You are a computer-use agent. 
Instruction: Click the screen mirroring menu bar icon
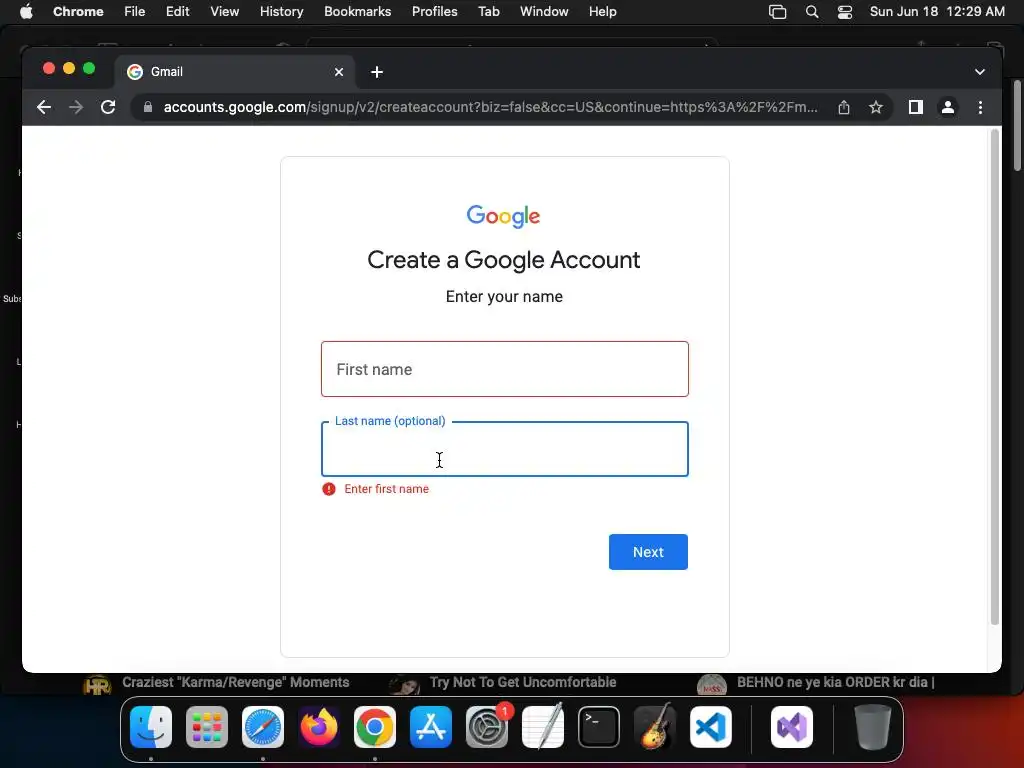[777, 11]
